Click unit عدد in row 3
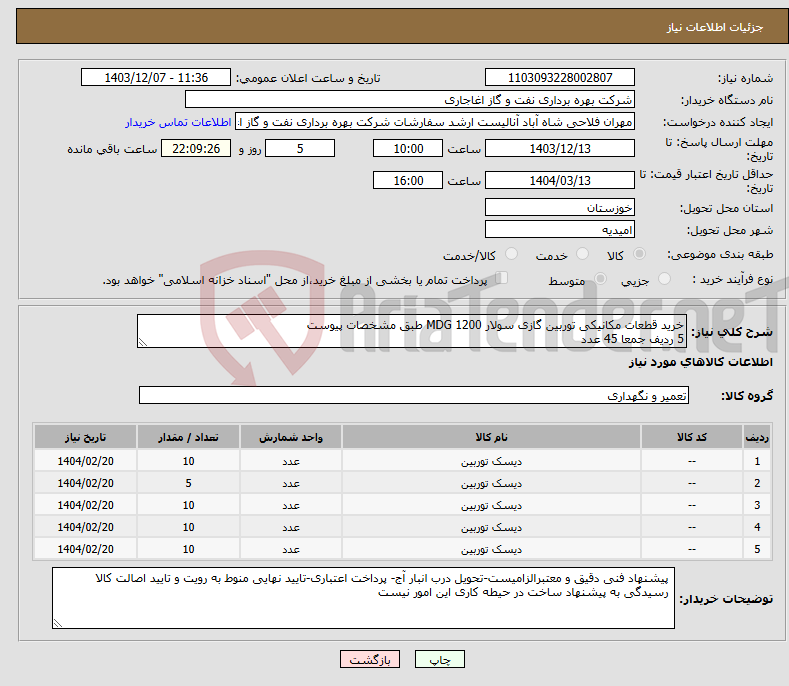Image resolution: width=789 pixels, height=686 pixels. [291, 505]
